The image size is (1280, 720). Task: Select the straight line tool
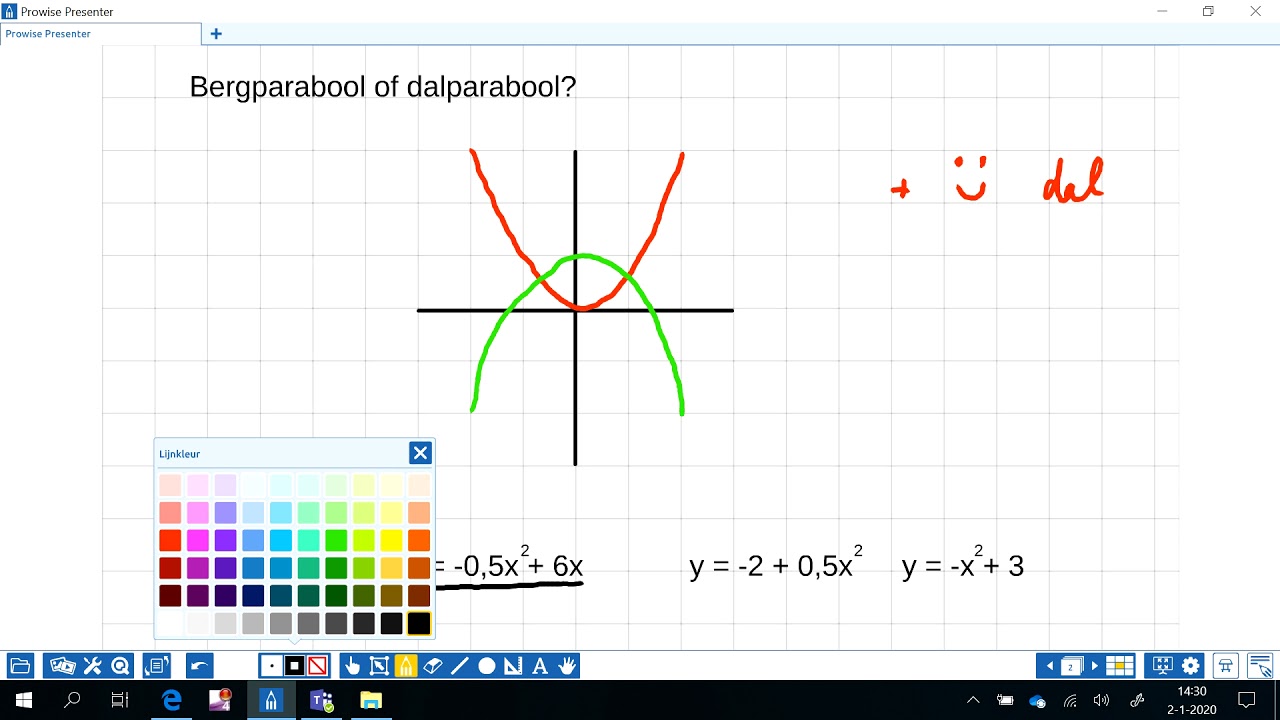click(x=460, y=666)
